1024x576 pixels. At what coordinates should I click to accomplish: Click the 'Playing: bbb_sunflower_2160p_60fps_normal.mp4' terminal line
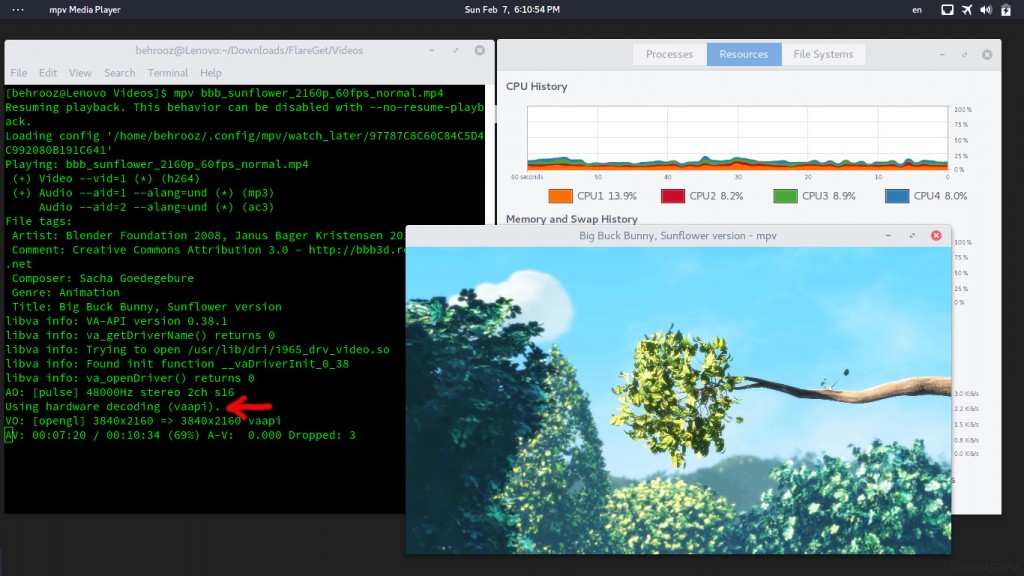tap(157, 164)
